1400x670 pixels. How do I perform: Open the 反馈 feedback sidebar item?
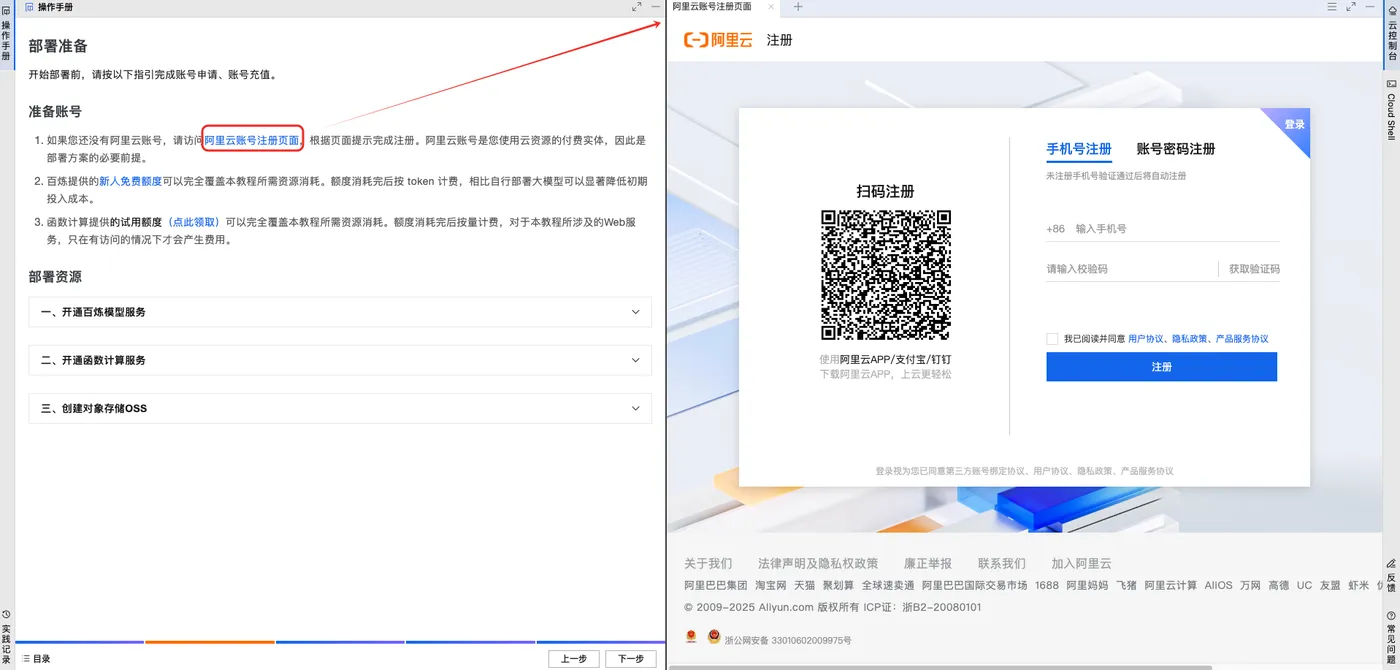tap(1392, 576)
